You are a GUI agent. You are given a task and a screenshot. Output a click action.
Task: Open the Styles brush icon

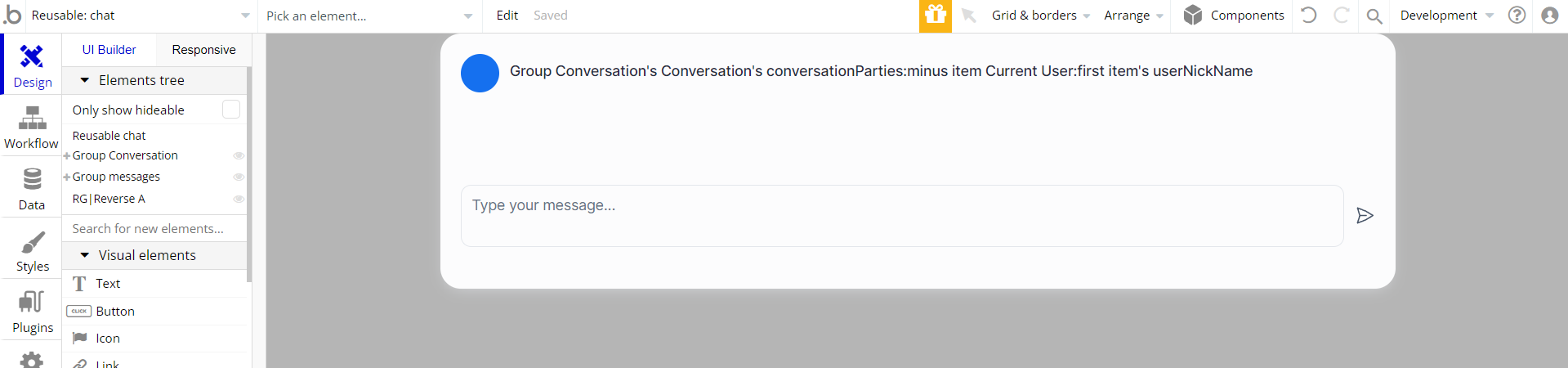pyautogui.click(x=33, y=243)
